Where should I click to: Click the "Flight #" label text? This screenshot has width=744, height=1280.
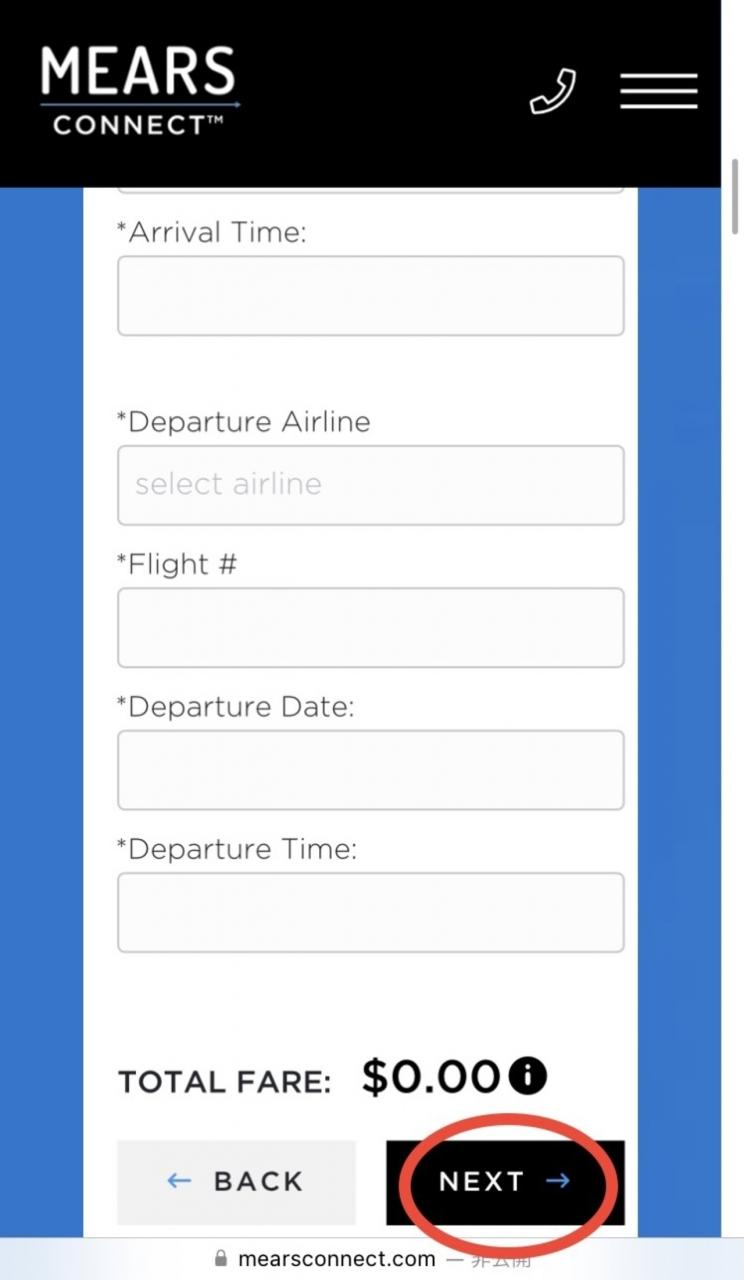pos(177,565)
